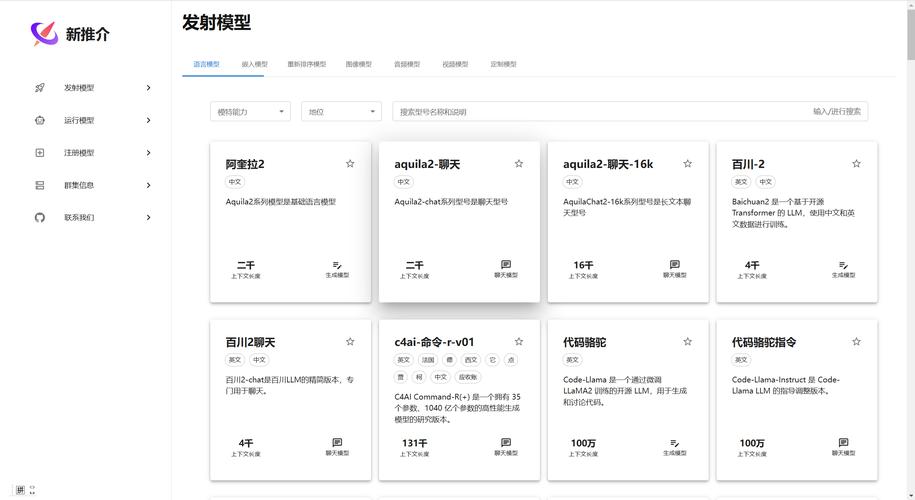Open the 代码骆驼 model card title
915x500 pixels.
585,342
